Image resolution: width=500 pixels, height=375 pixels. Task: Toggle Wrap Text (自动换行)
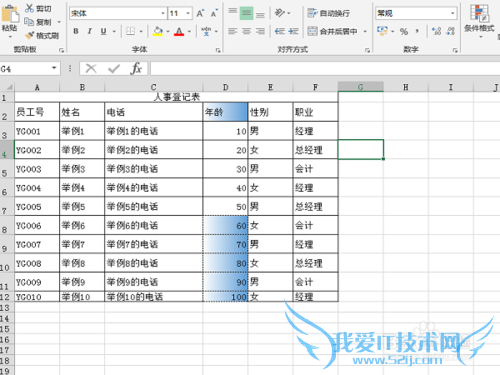[x=329, y=13]
